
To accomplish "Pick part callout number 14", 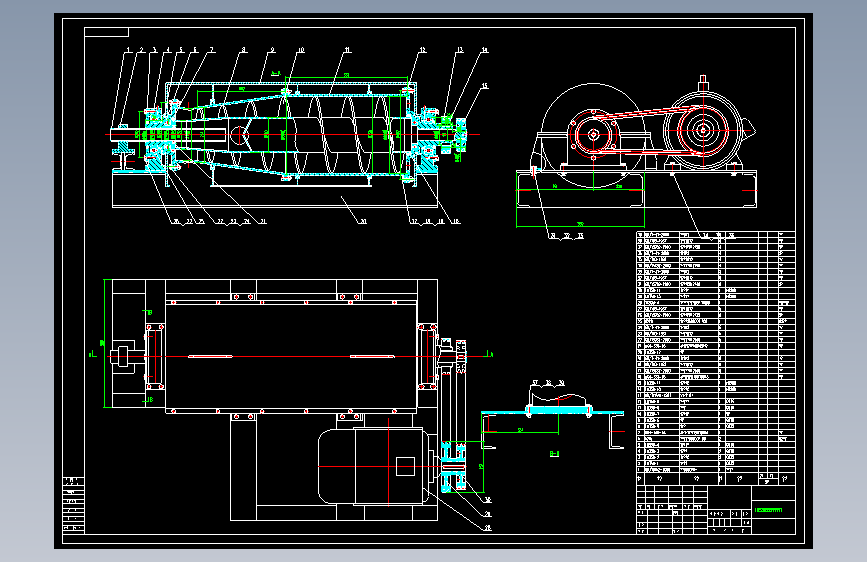I will click(485, 50).
